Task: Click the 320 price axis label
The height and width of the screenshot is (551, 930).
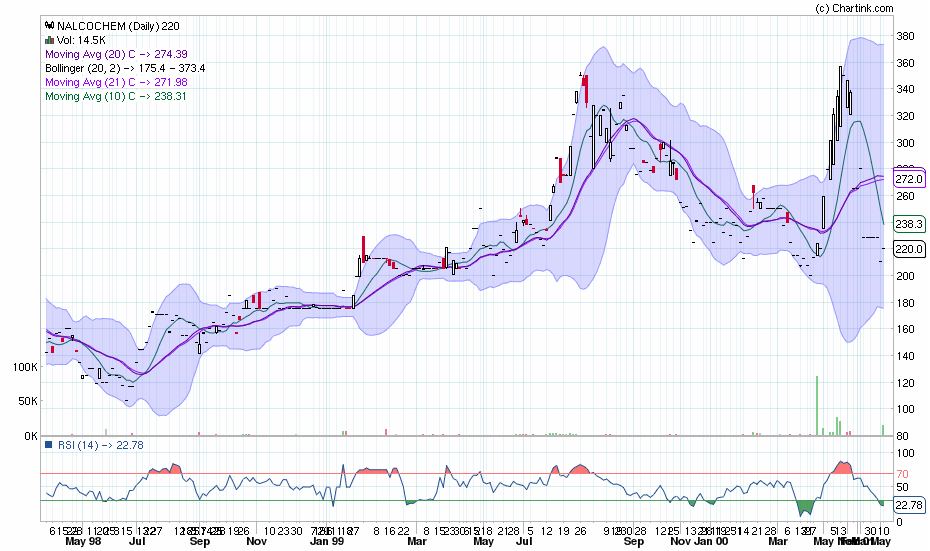Action: click(905, 116)
